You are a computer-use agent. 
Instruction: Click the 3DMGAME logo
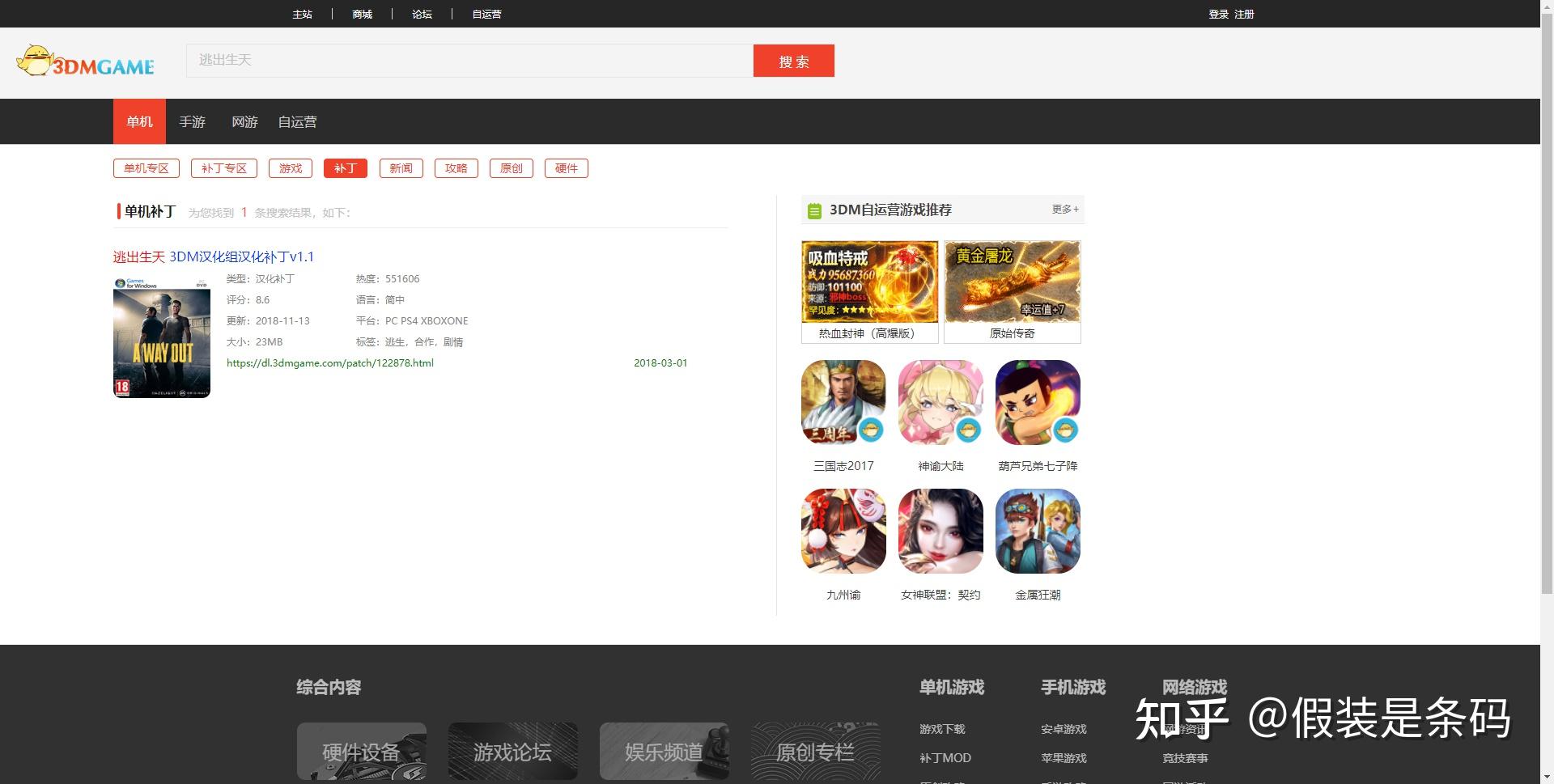click(85, 61)
